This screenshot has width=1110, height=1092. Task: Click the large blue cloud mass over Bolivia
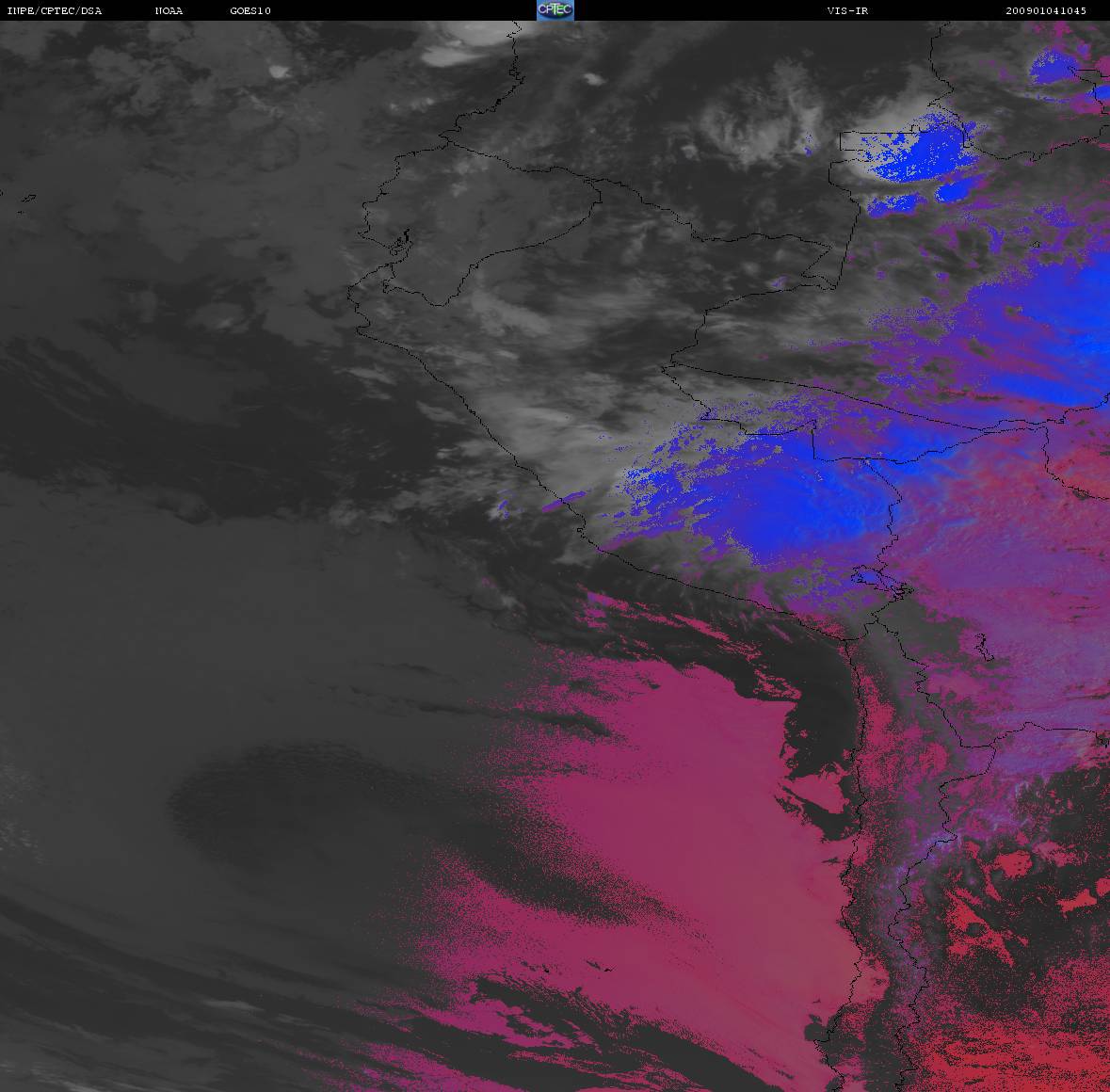(x=800, y=499)
